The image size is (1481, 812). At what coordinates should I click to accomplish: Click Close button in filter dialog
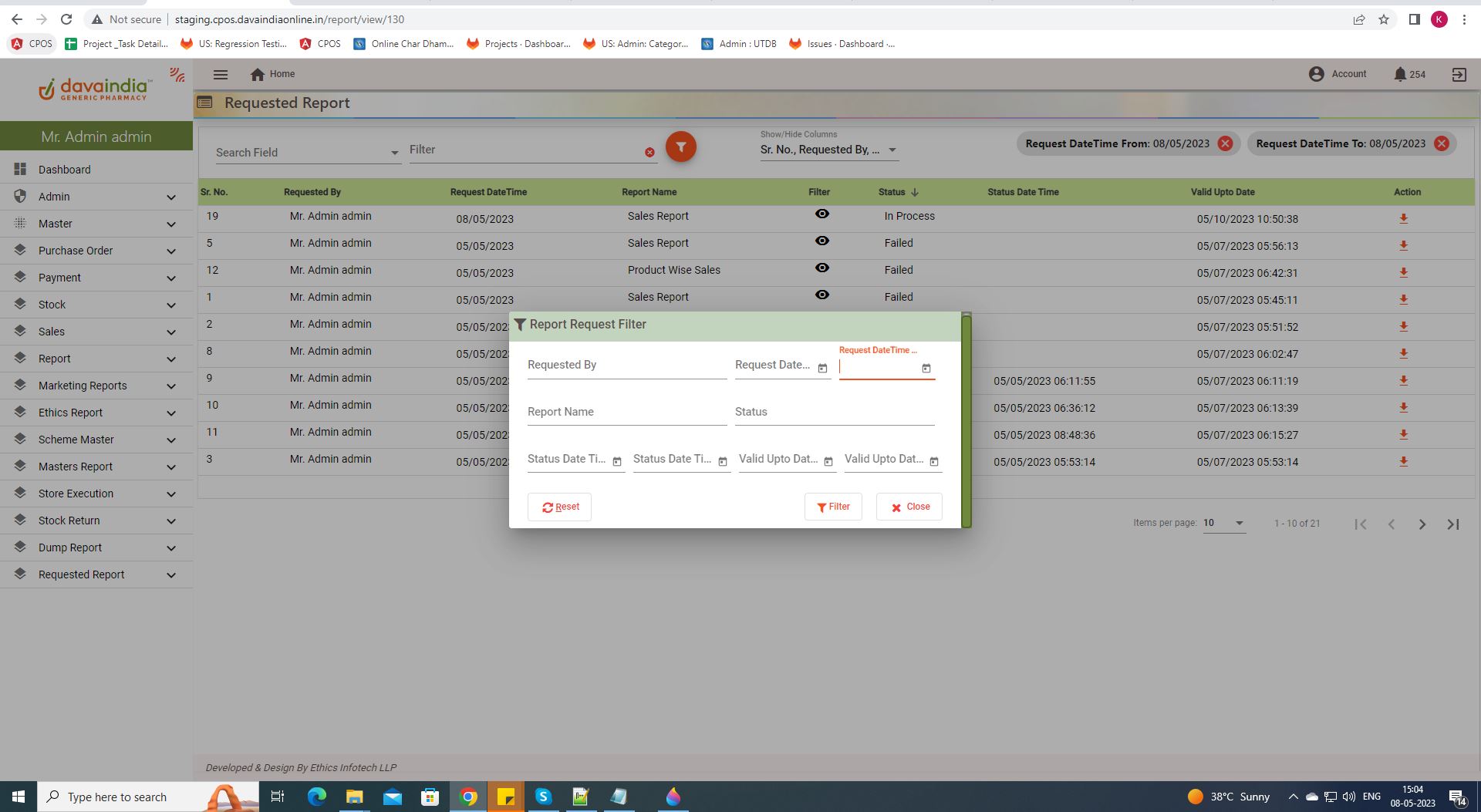[909, 507]
